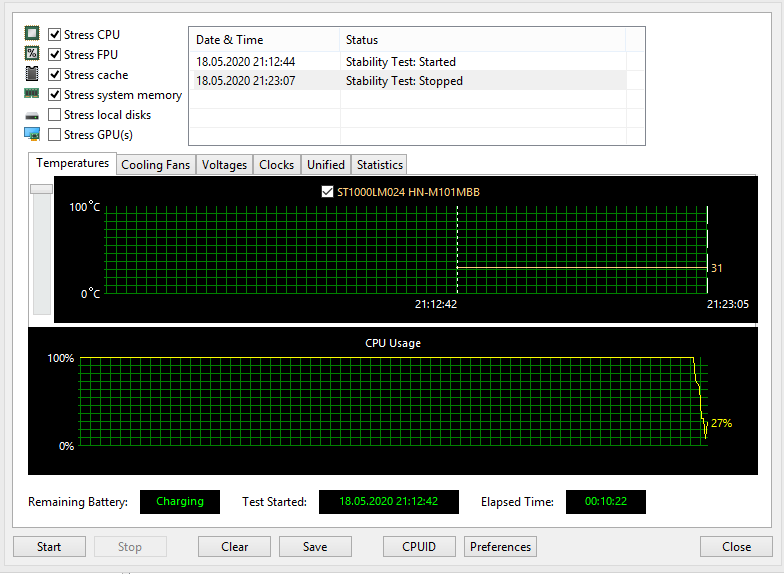Click the disk drive icon beside Stress local disks
The width and height of the screenshot is (784, 574).
pyautogui.click(x=32, y=115)
